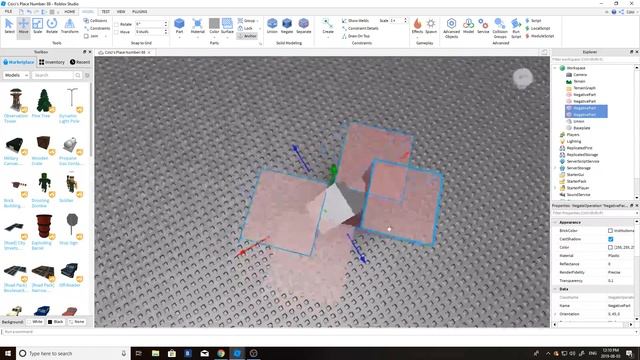Activate the Transform tool

click(x=69, y=26)
